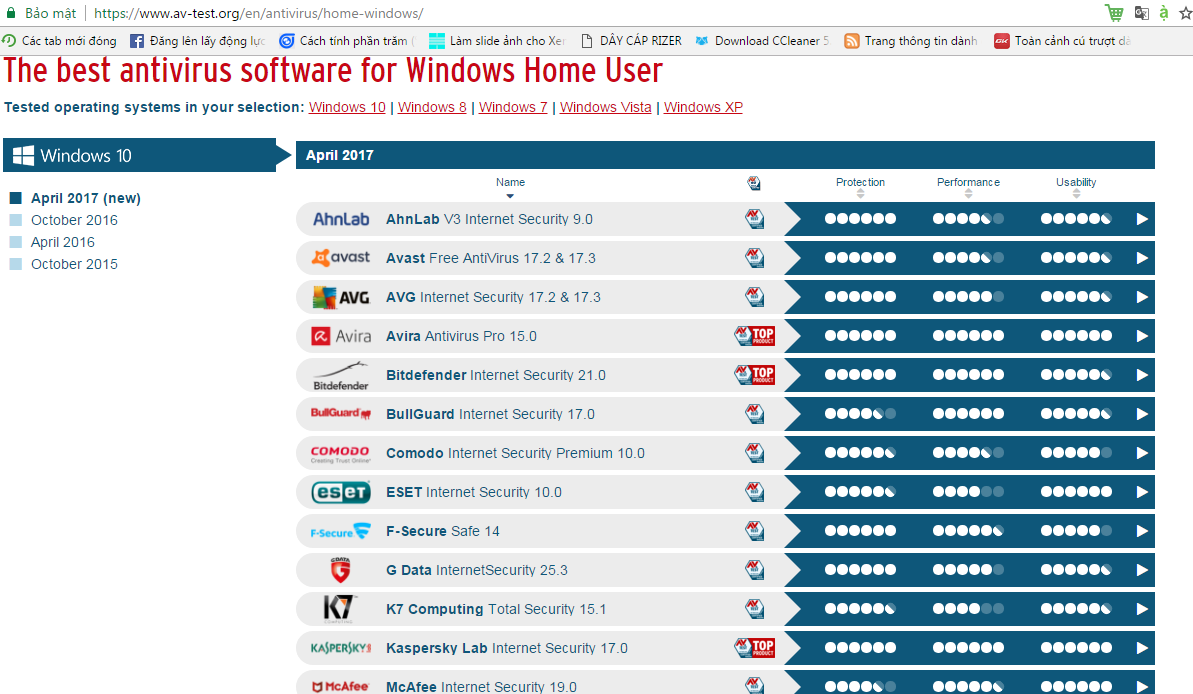The width and height of the screenshot is (1193, 694).
Task: Open the 'Toàn cảnh cú trượt' bookmark
Action: [x=1062, y=41]
